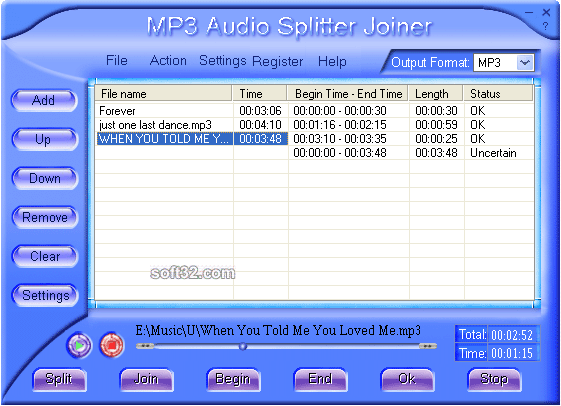Close the MP3 Audio Splitter Joiner window

[x=546, y=13]
